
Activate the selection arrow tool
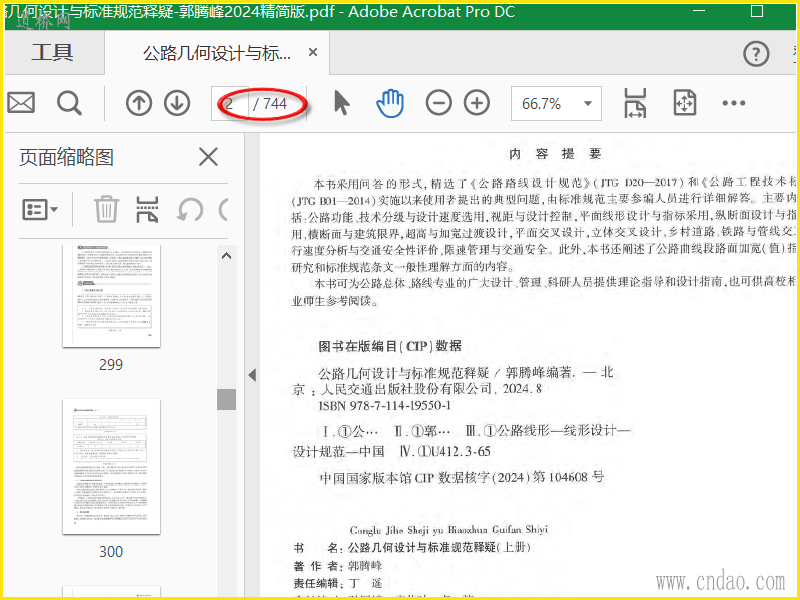pyautogui.click(x=341, y=103)
